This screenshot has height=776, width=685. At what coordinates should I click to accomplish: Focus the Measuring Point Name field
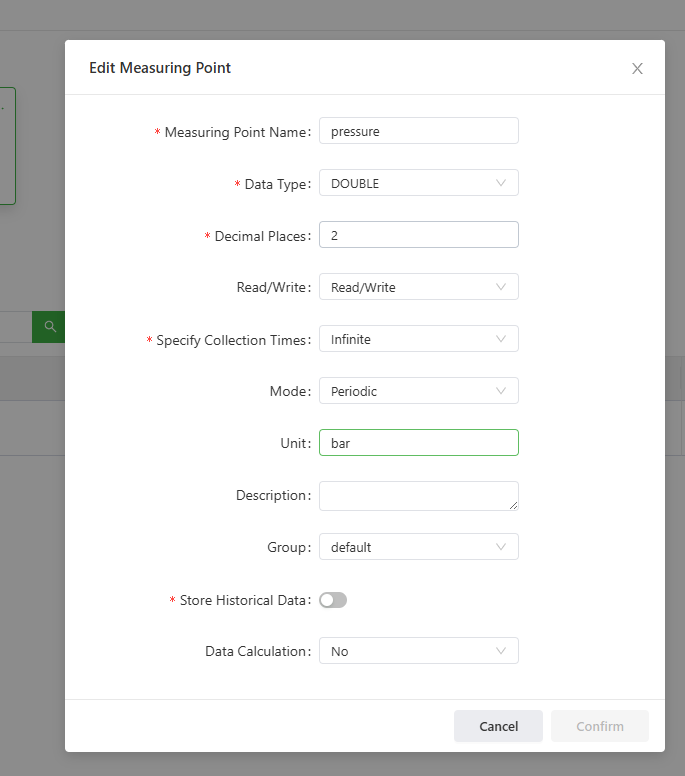click(x=419, y=131)
